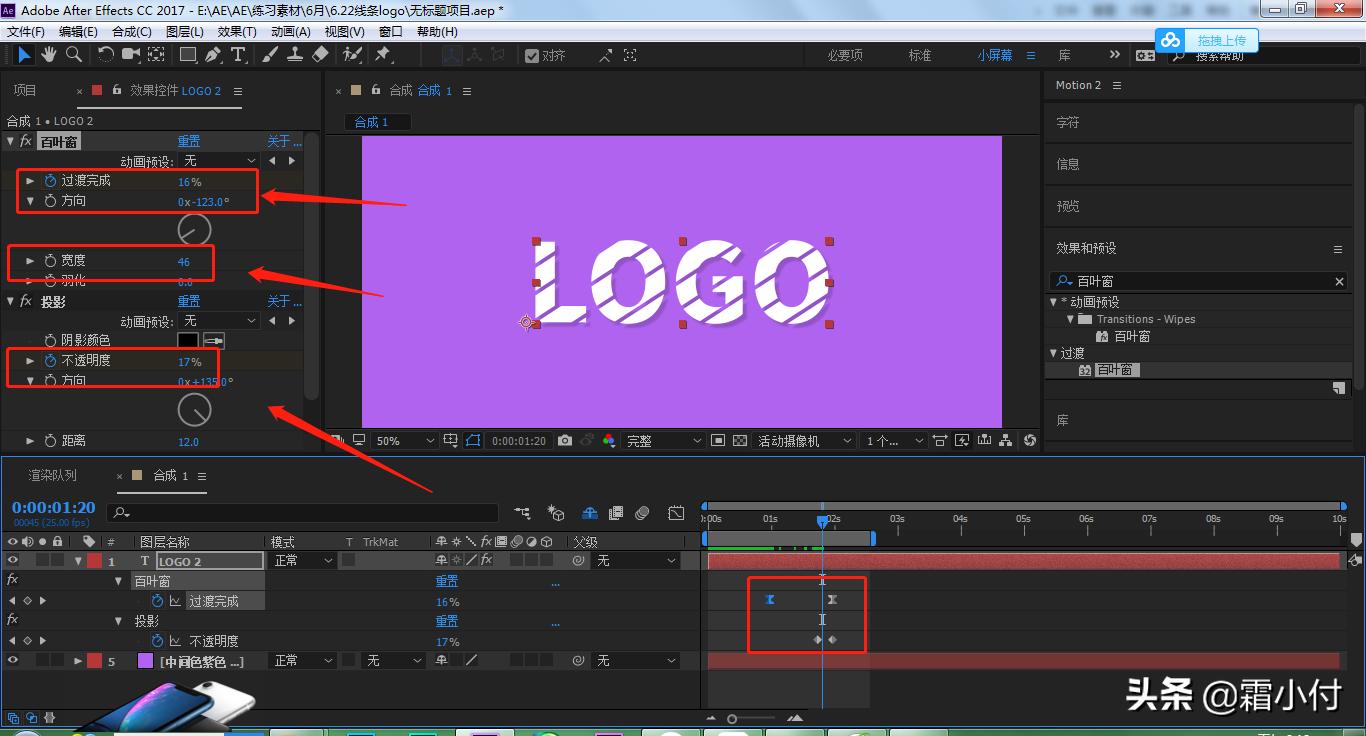The image size is (1366, 736).
Task: Click 重置 for the 百叶窗 effect
Action: click(x=189, y=141)
